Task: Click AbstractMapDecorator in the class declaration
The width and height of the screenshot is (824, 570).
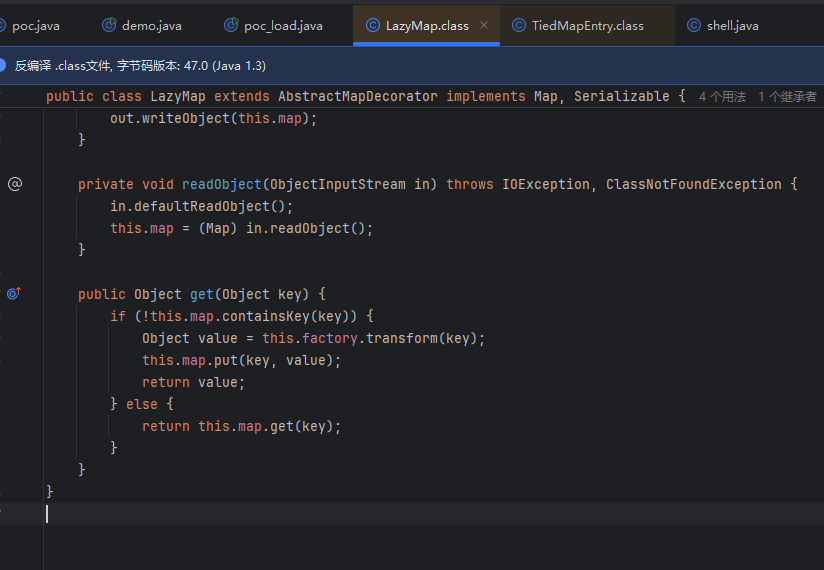Action: click(x=357, y=96)
